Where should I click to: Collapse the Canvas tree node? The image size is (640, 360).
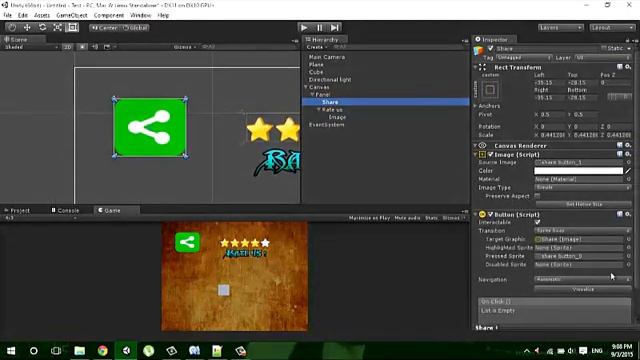pos(306,87)
